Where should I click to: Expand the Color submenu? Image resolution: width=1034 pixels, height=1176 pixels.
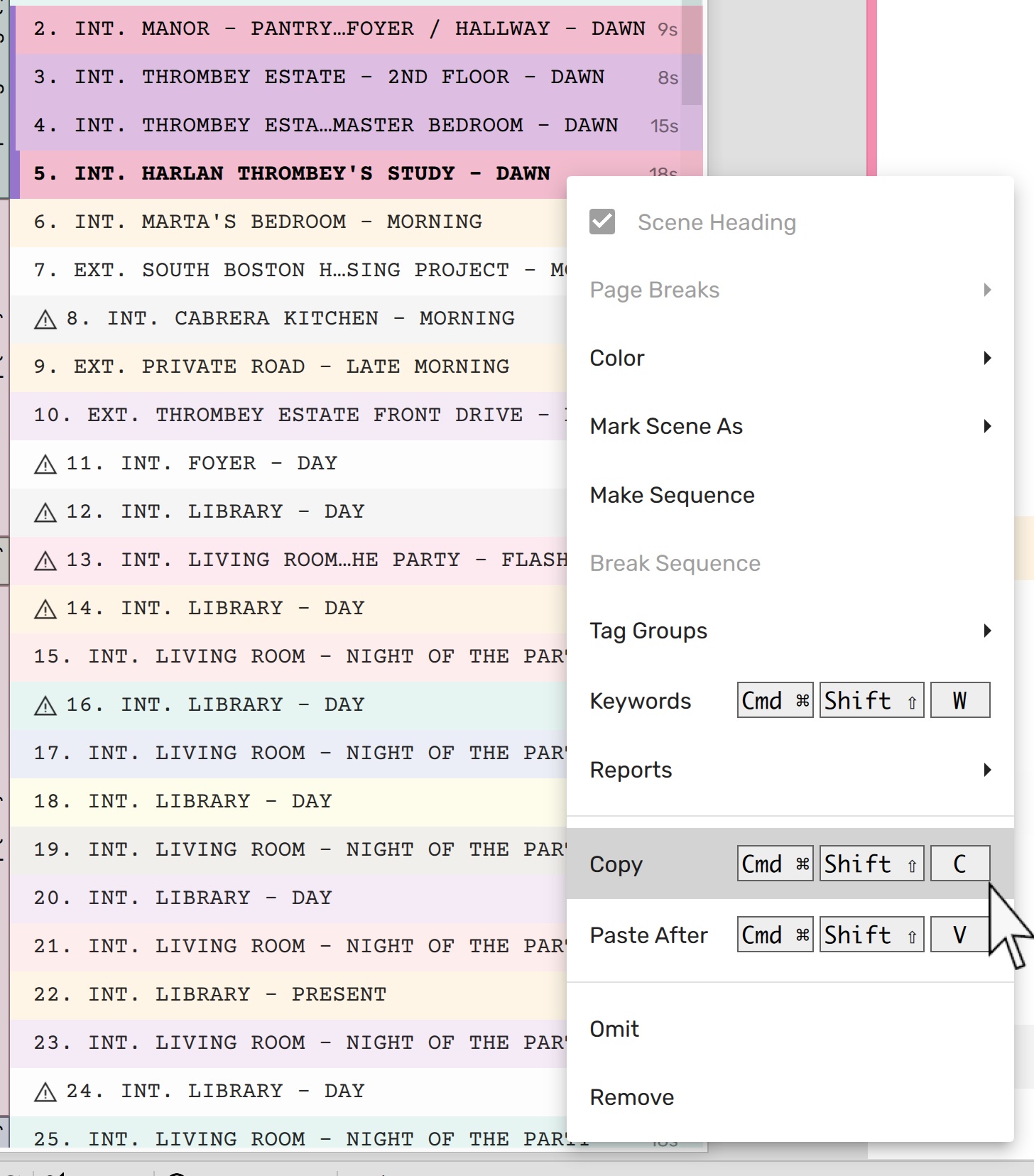986,358
